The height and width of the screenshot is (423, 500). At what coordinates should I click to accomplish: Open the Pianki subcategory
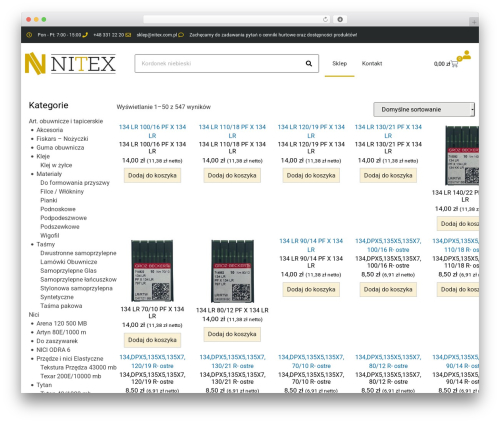point(49,200)
